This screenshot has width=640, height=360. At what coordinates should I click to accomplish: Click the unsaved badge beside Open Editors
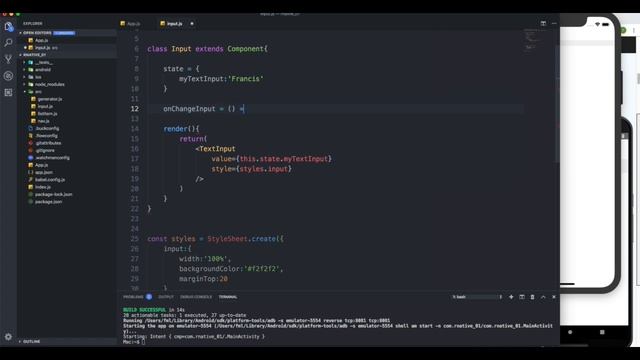point(64,33)
